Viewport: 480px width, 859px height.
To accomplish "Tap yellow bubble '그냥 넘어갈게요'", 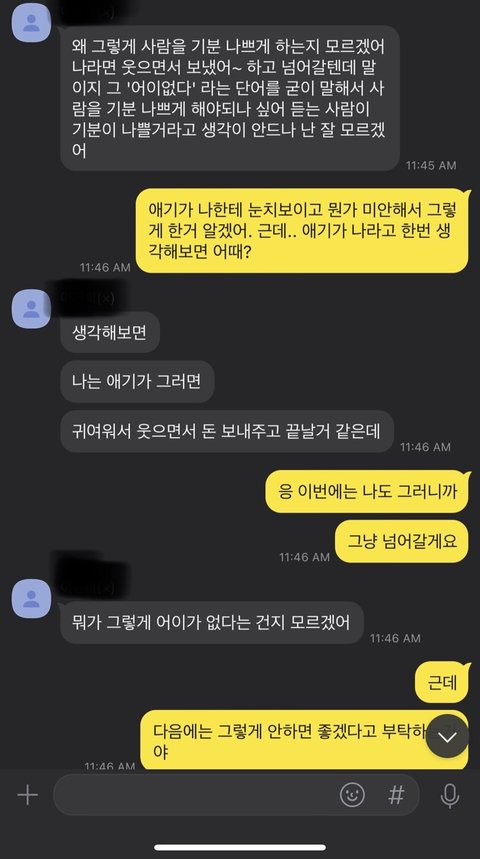I will [x=403, y=541].
